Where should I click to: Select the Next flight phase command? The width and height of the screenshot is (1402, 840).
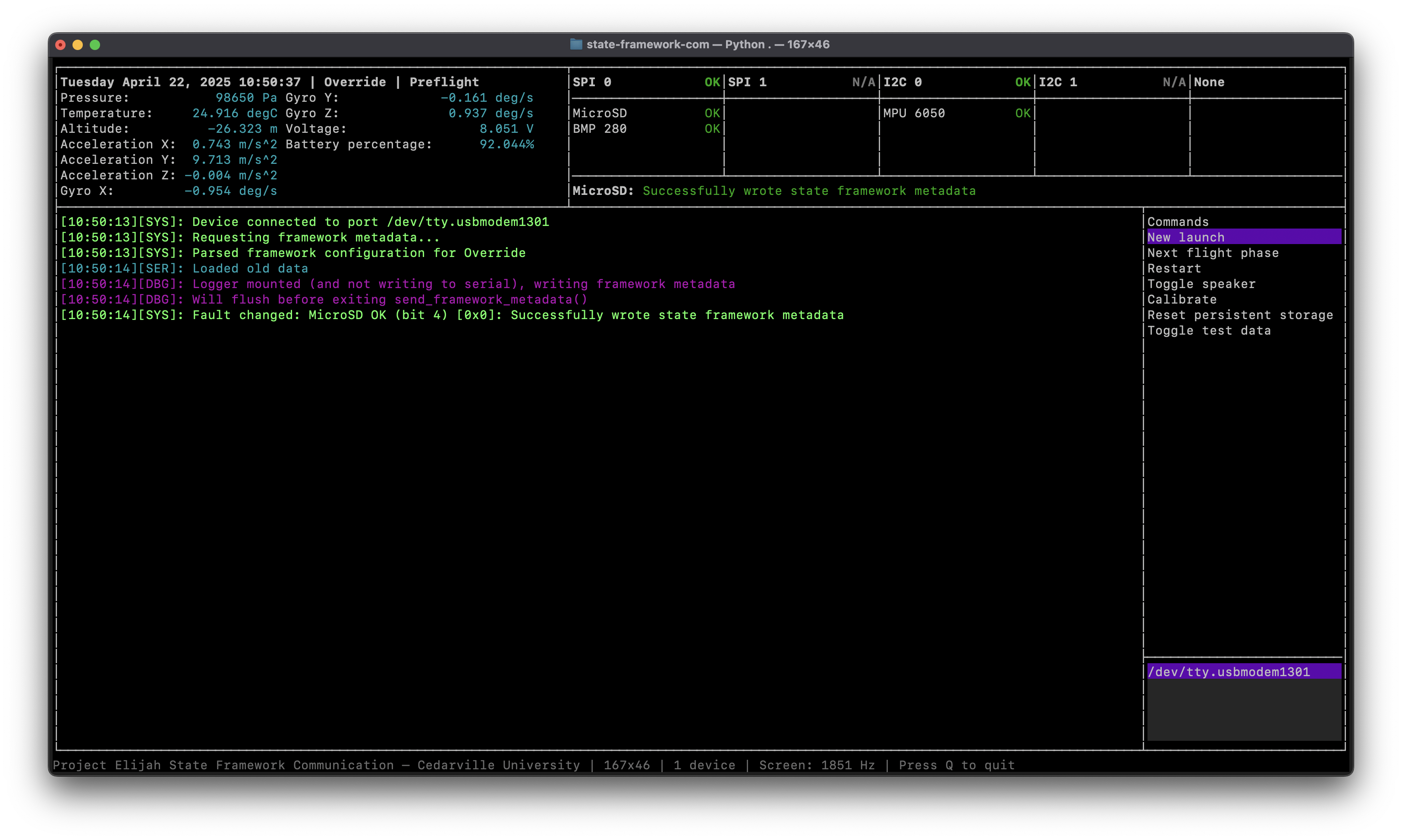pos(1212,253)
